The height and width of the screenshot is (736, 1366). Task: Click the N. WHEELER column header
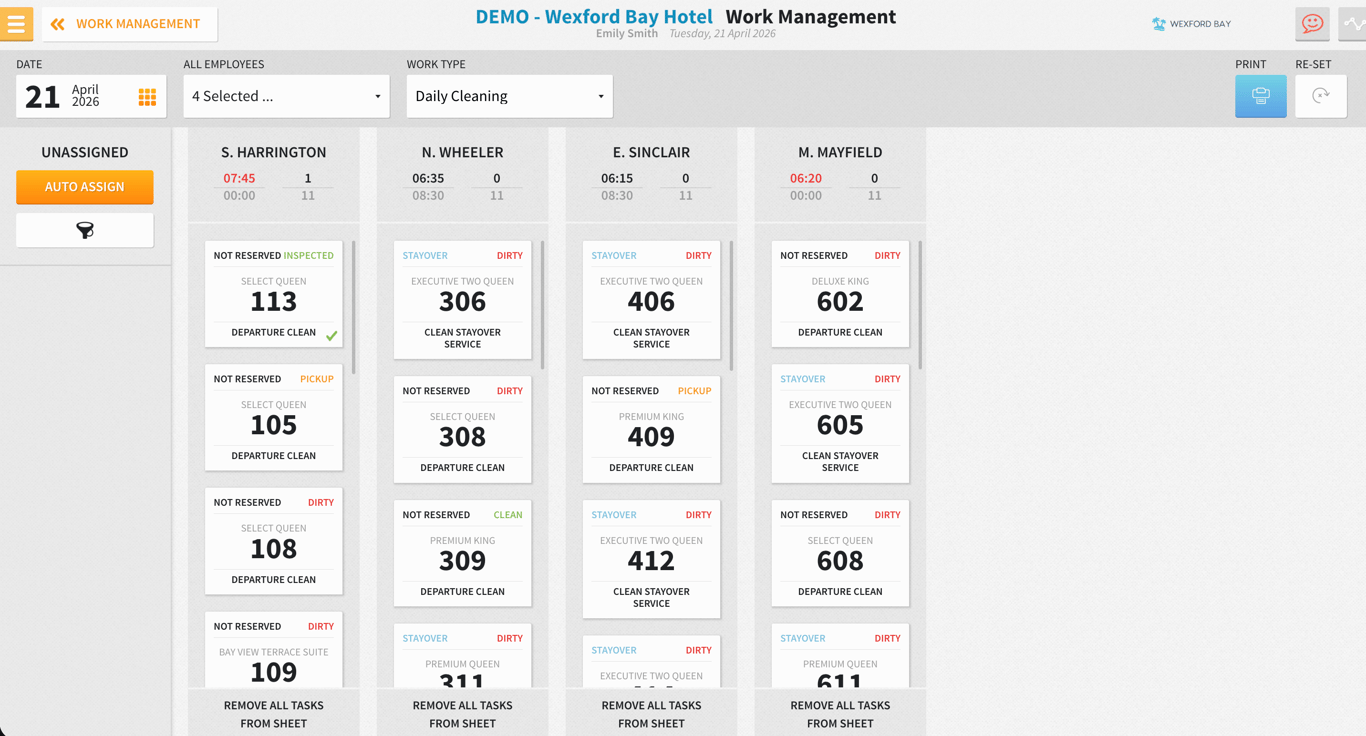tap(462, 152)
